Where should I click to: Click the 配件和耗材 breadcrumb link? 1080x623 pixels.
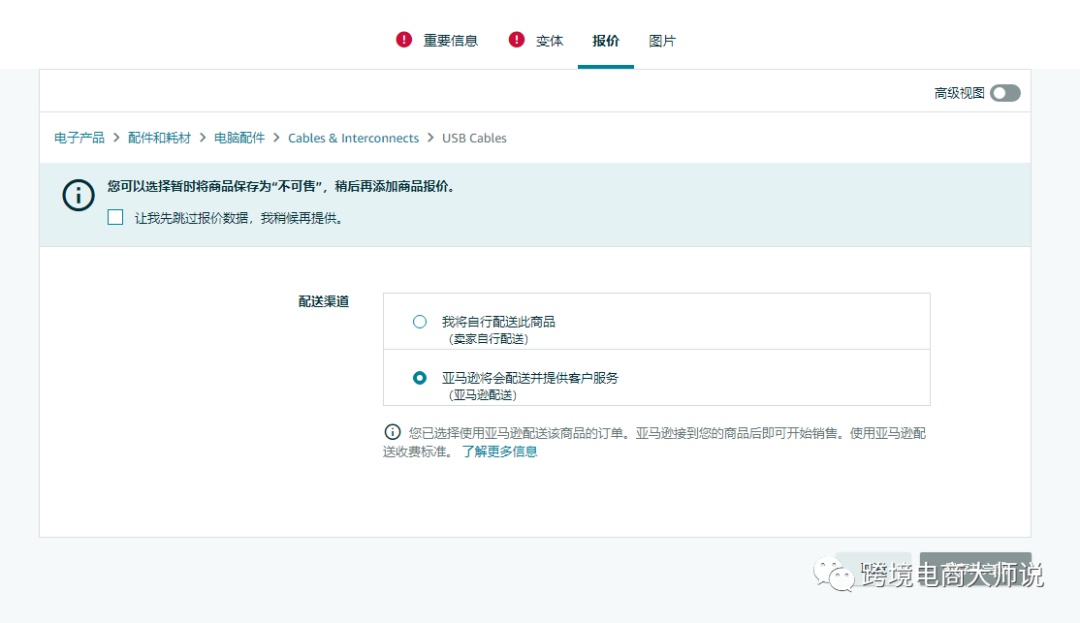click(160, 138)
